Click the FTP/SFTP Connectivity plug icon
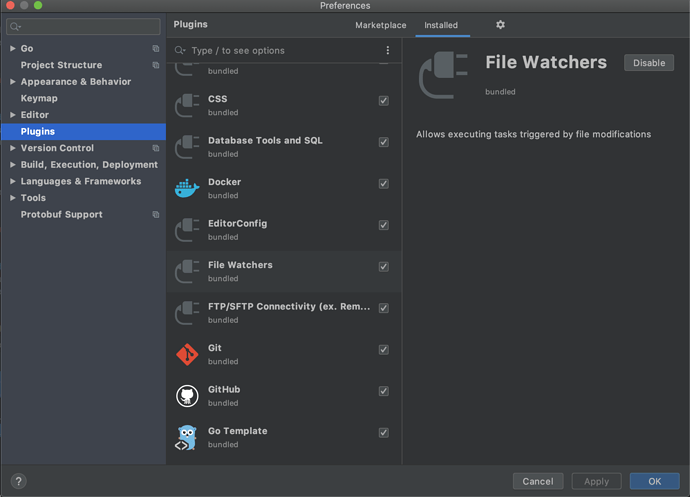The width and height of the screenshot is (690, 497). click(x=187, y=313)
